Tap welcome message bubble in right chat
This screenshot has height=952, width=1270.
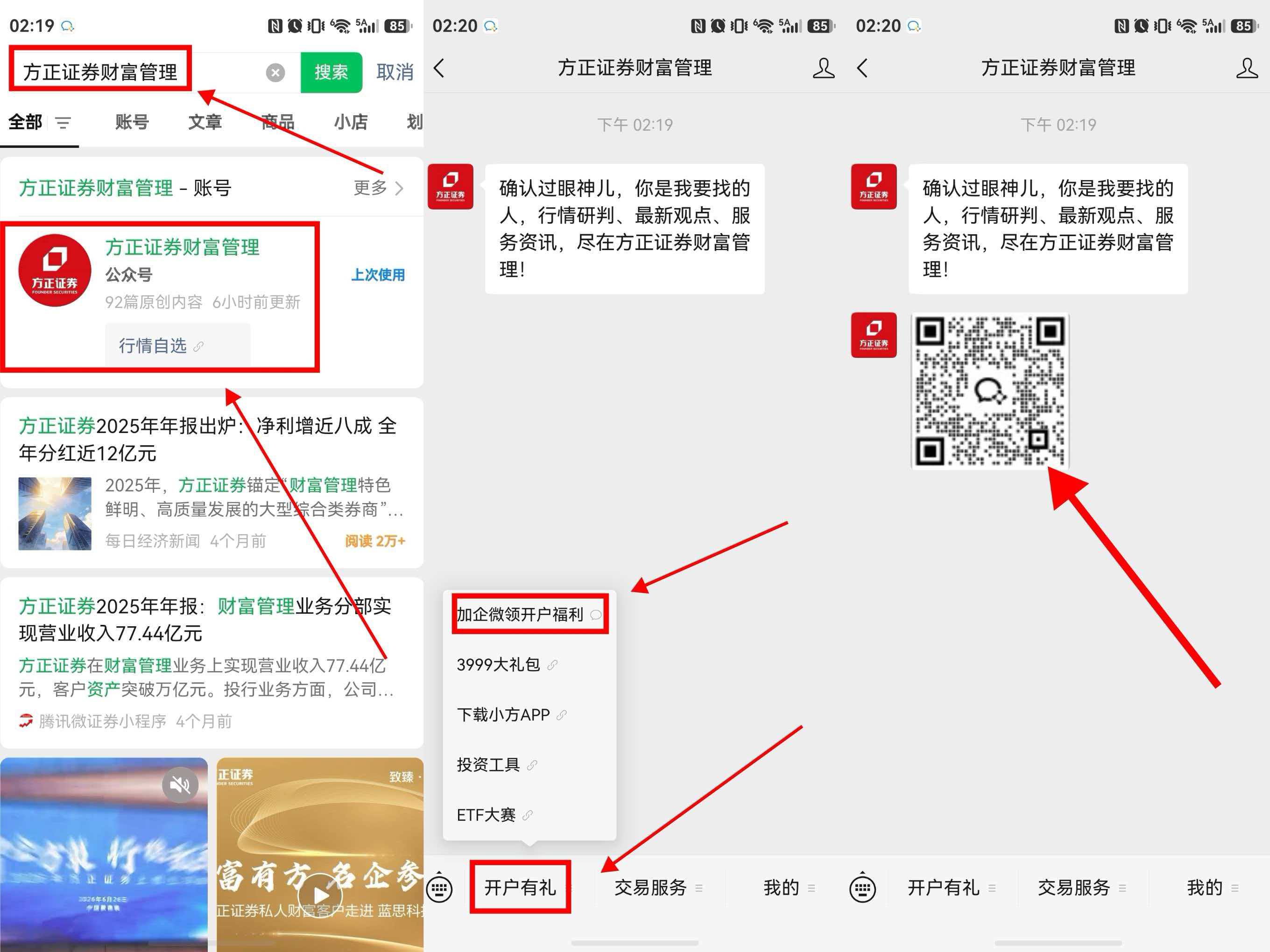pos(1048,229)
